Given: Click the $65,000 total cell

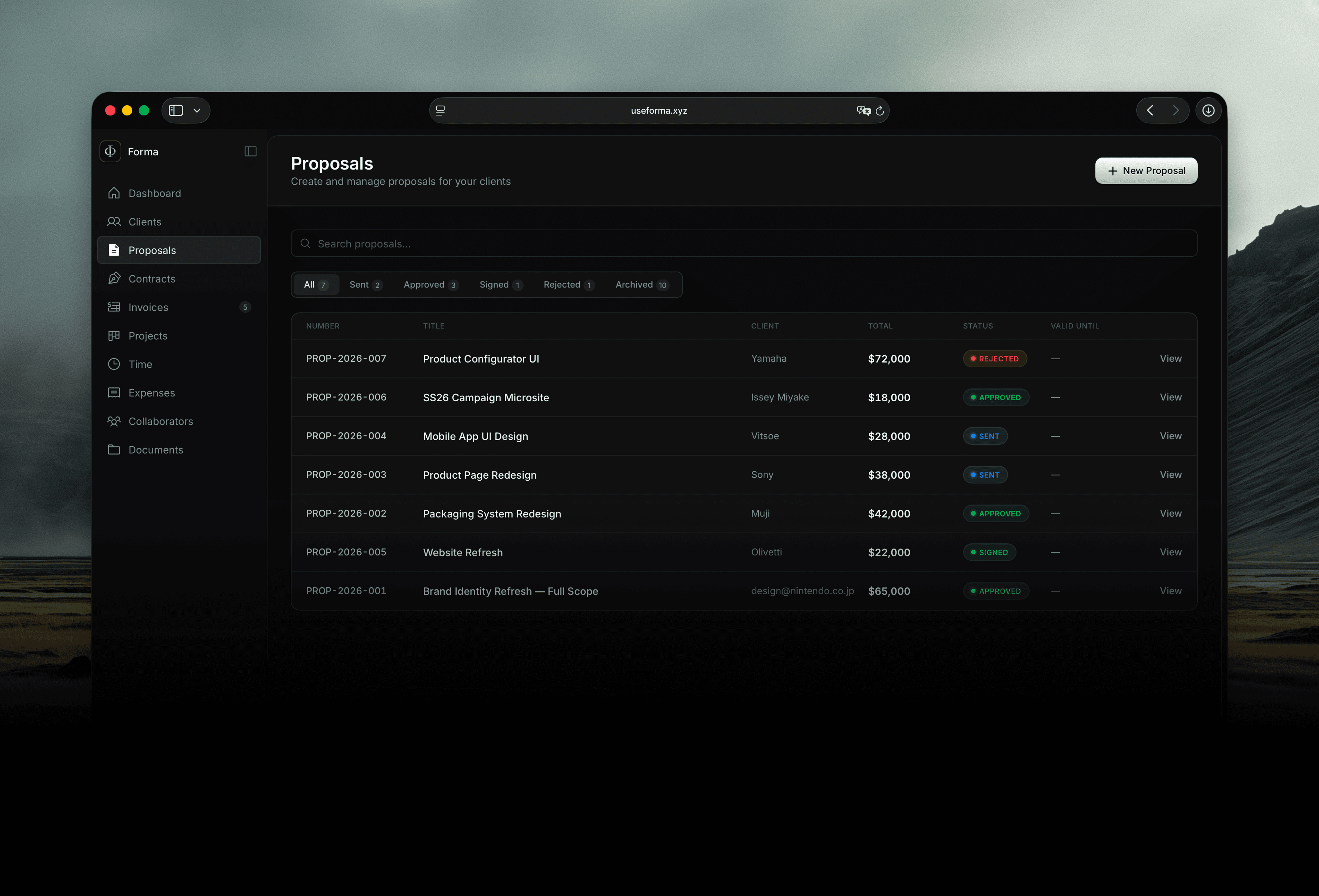Looking at the screenshot, I should 889,591.
